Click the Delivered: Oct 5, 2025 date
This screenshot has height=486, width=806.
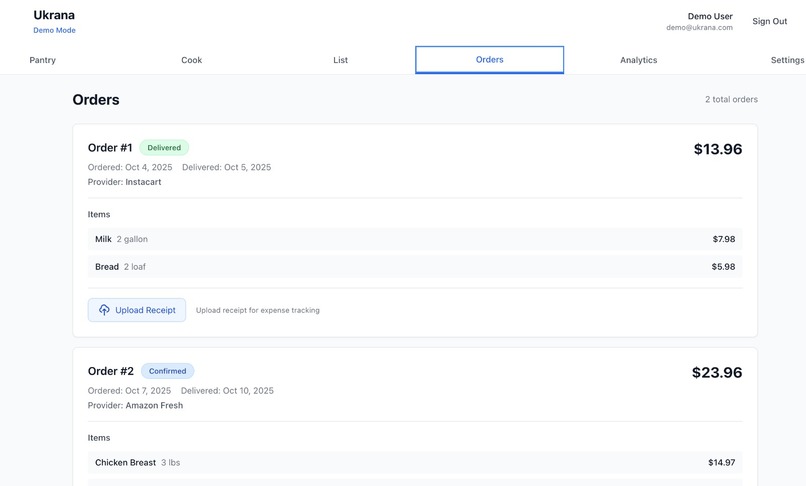(226, 167)
